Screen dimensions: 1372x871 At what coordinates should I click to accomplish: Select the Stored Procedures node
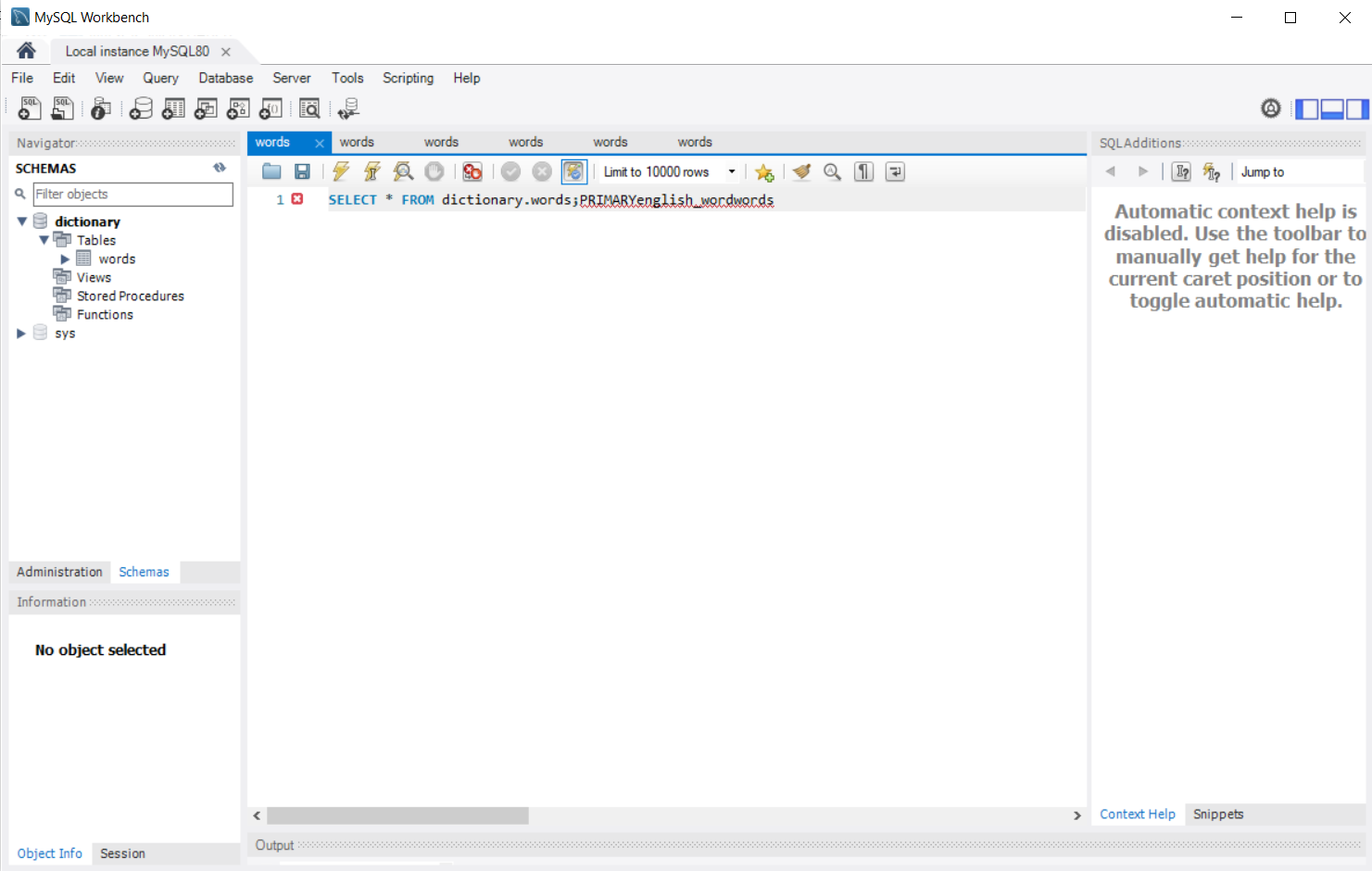(x=131, y=296)
